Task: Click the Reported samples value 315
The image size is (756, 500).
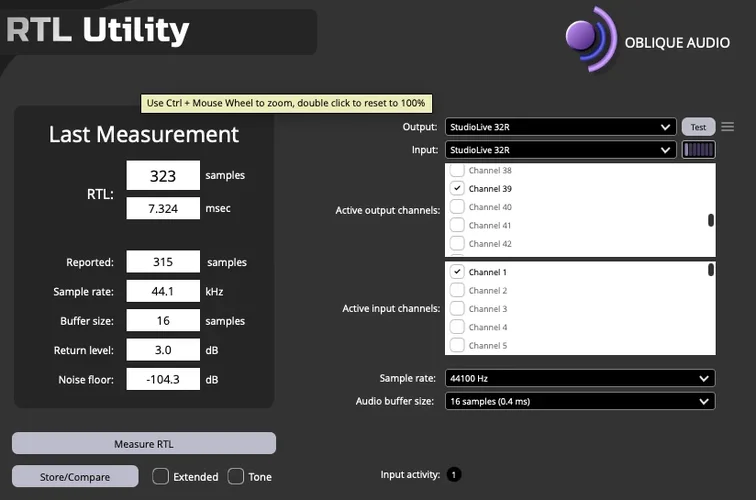Action: click(163, 261)
